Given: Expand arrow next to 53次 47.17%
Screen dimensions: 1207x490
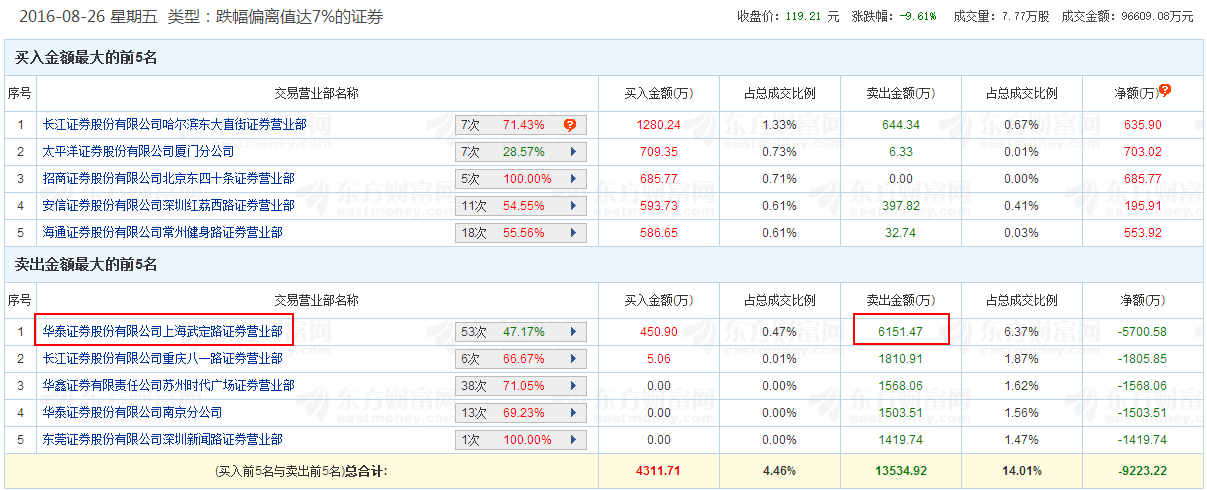Looking at the screenshot, I should click(x=573, y=332).
